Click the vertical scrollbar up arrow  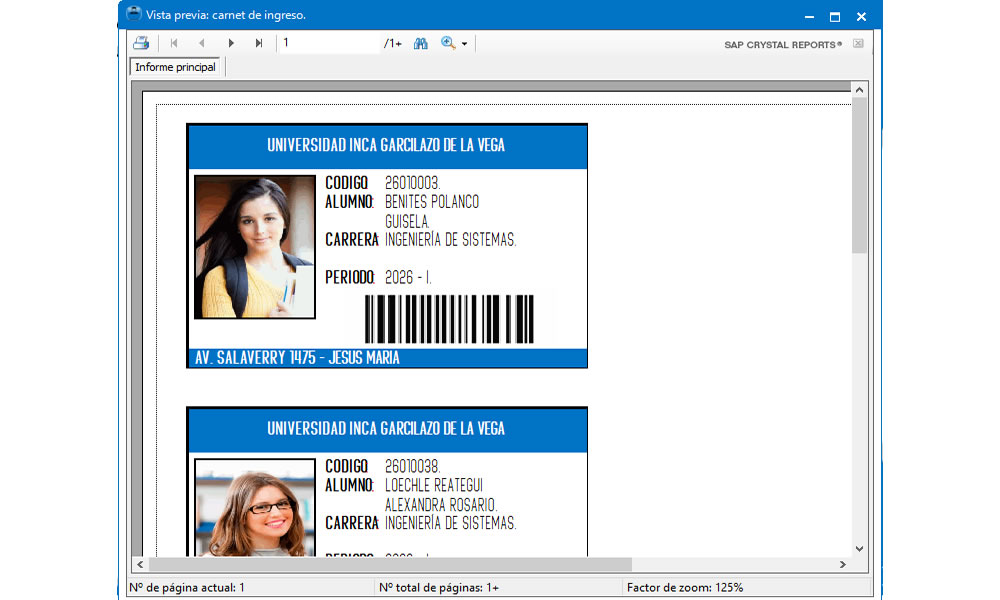859,90
